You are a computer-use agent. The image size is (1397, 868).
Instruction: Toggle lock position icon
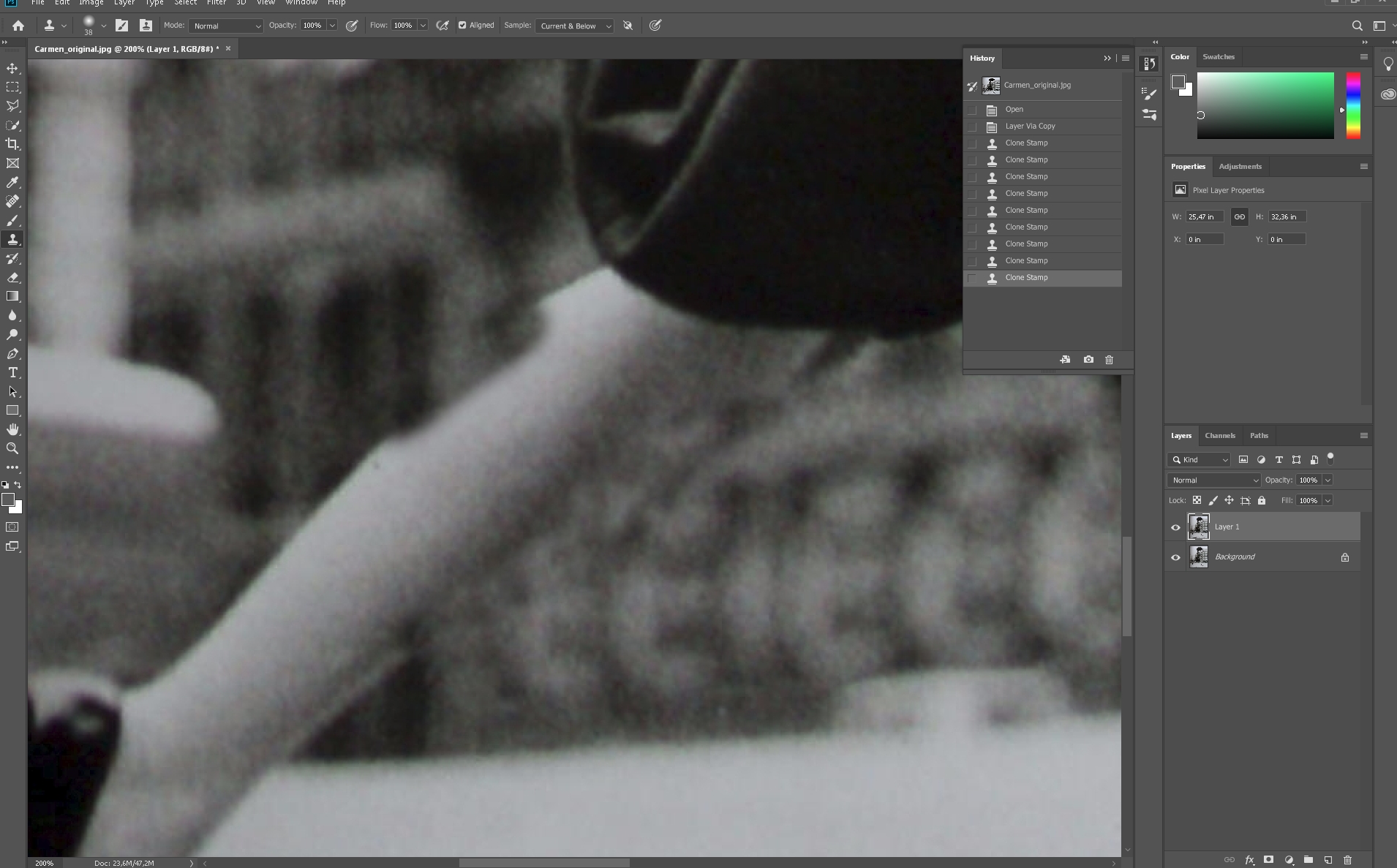pyautogui.click(x=1229, y=500)
